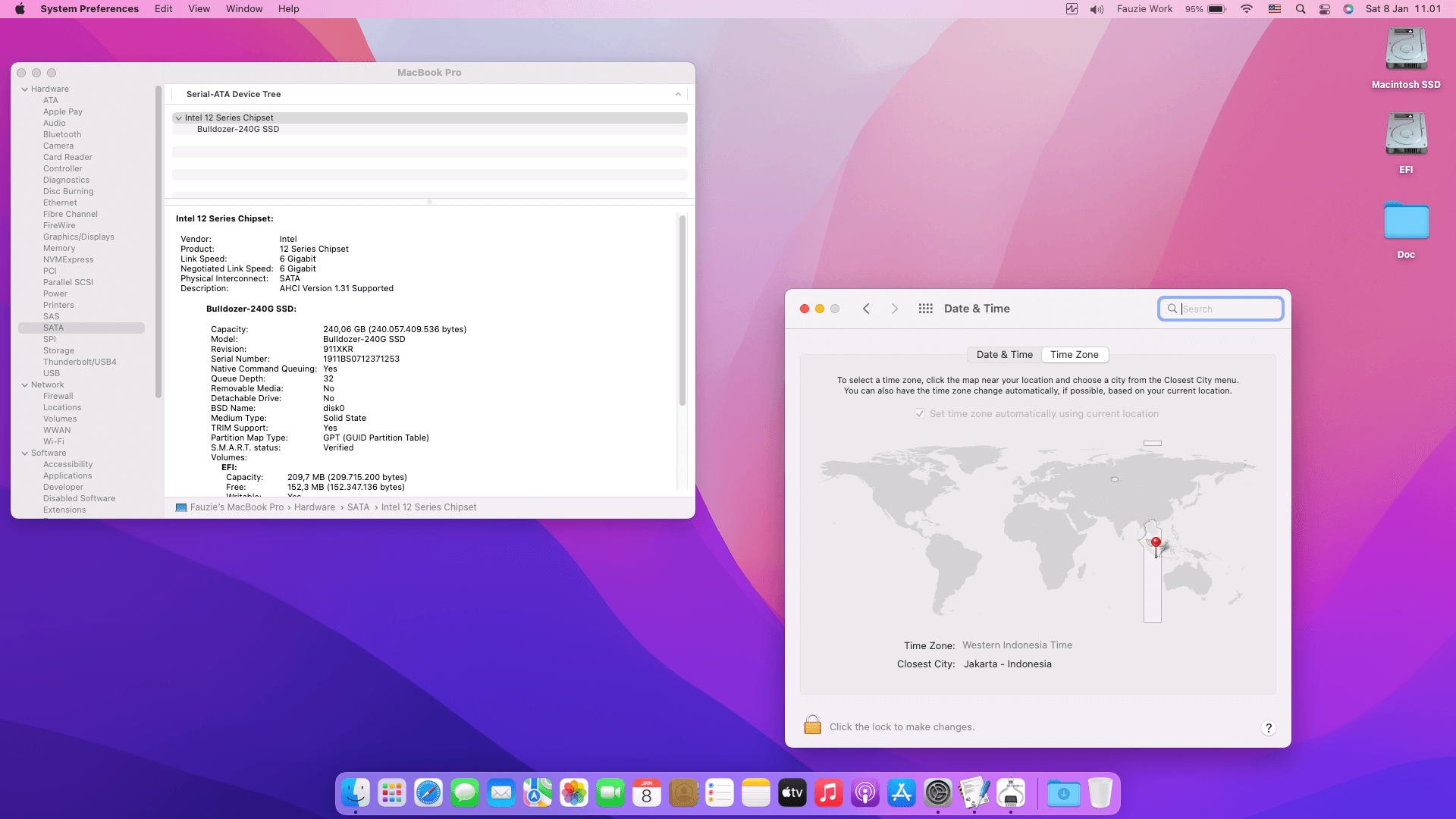The image size is (1456, 819).
Task: Select Graphics/Displays in the sidebar
Action: click(79, 237)
